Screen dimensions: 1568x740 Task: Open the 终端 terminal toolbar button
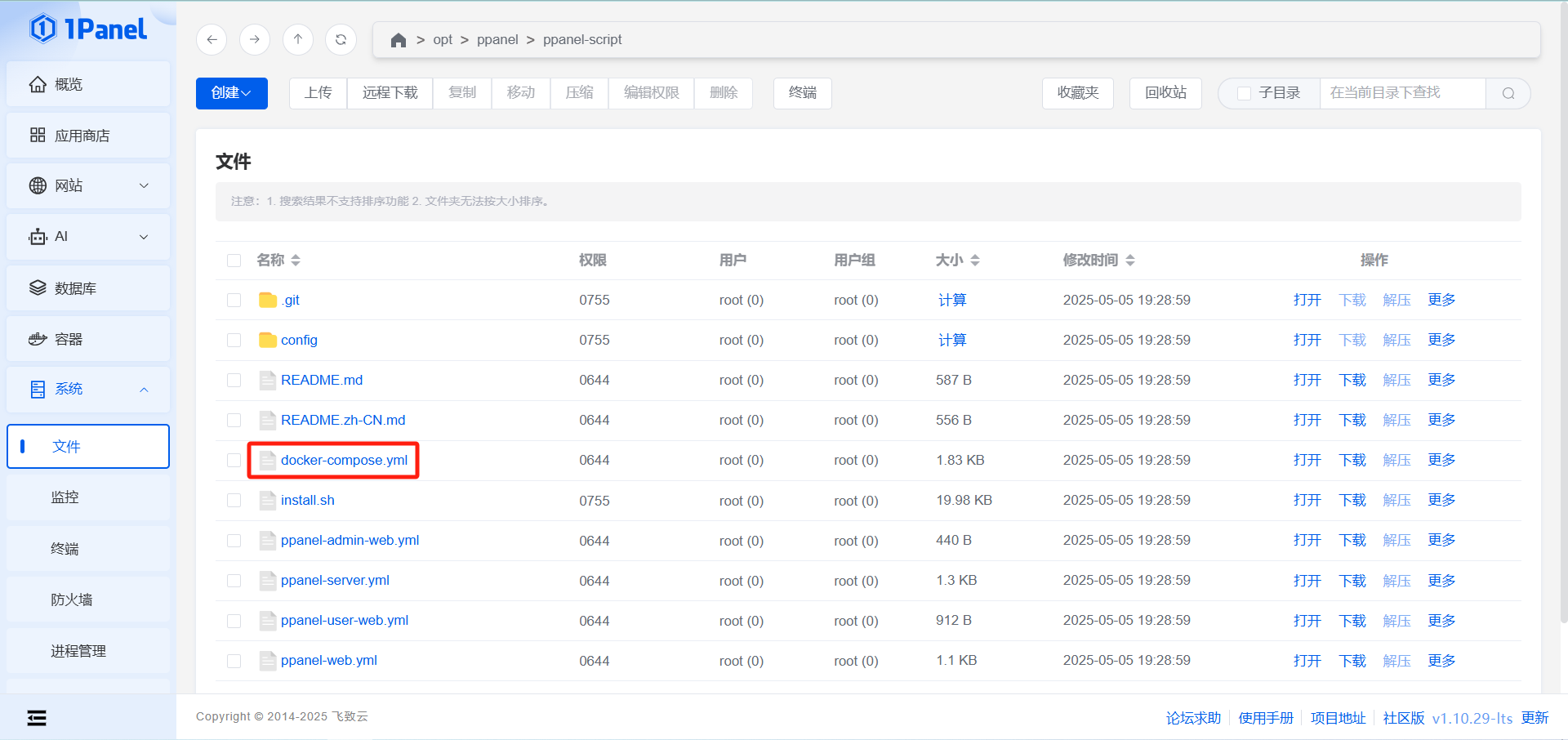click(803, 93)
